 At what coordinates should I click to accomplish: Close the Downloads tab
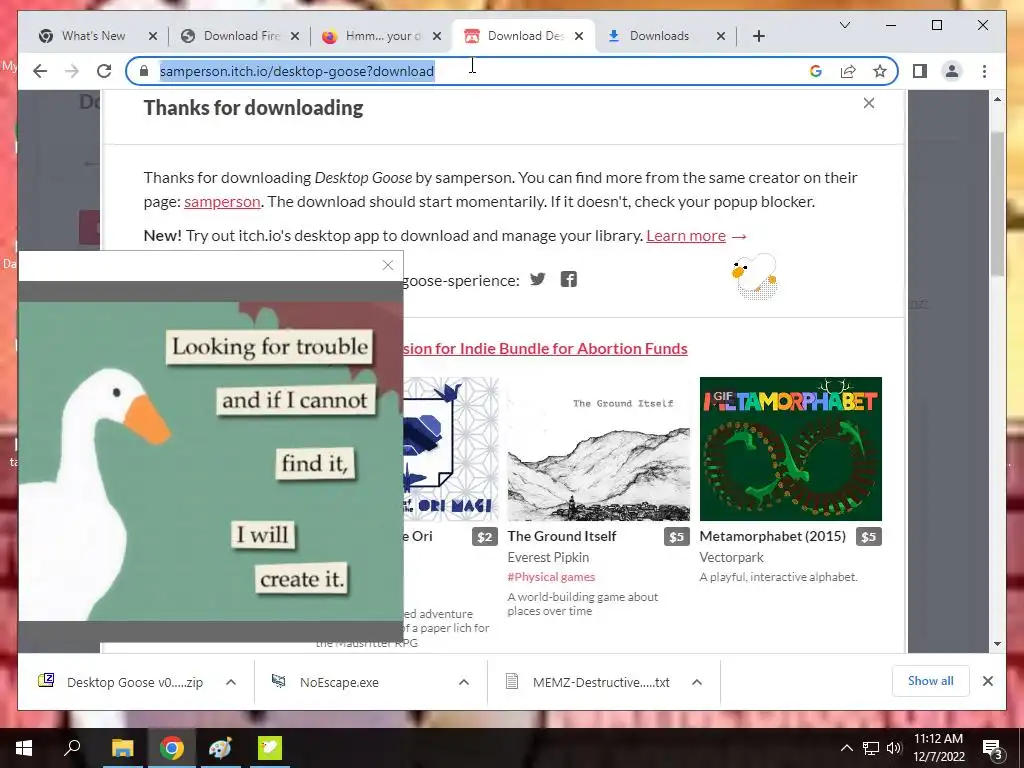tap(721, 36)
